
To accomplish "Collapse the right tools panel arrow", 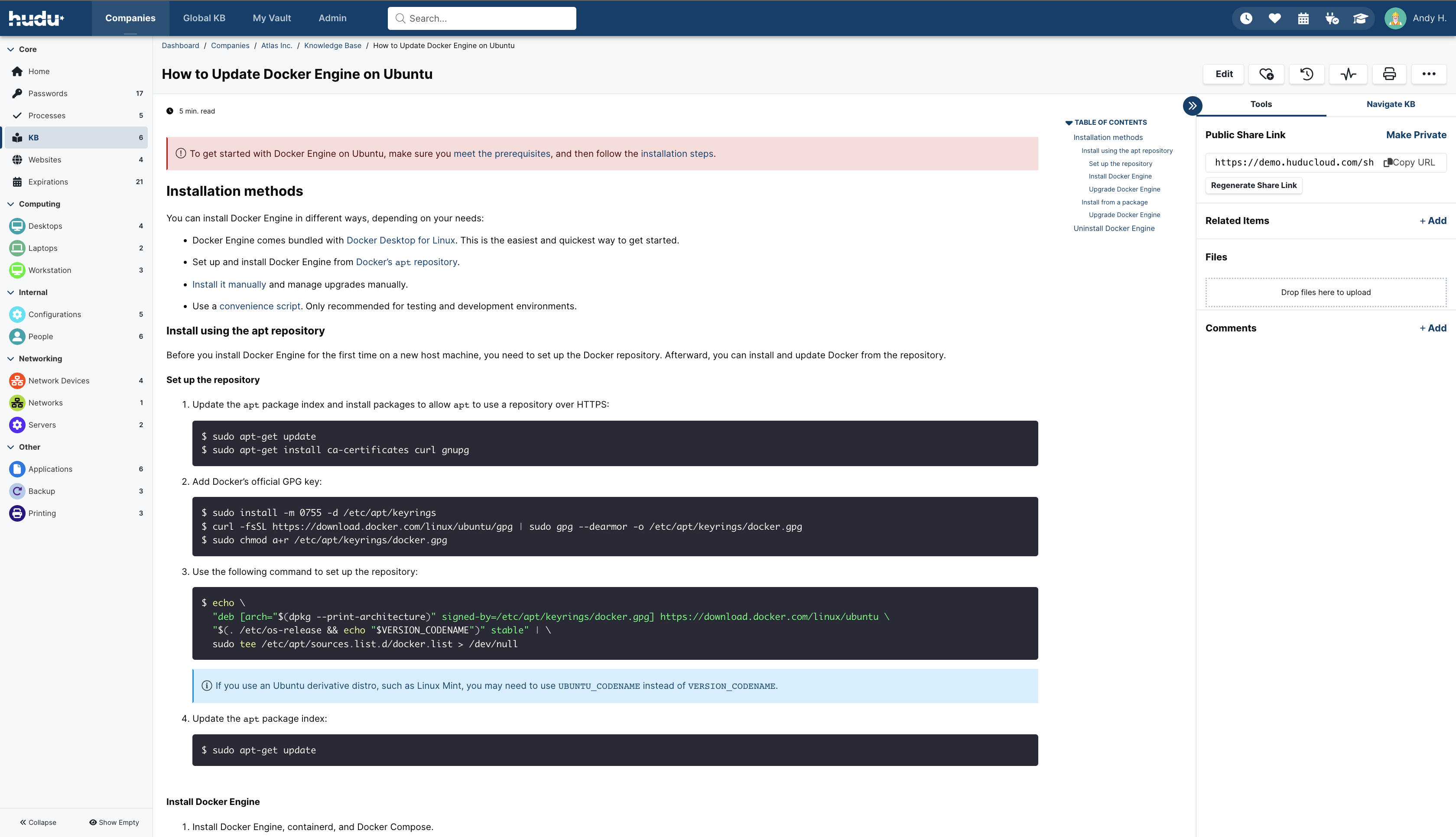I will click(1192, 106).
